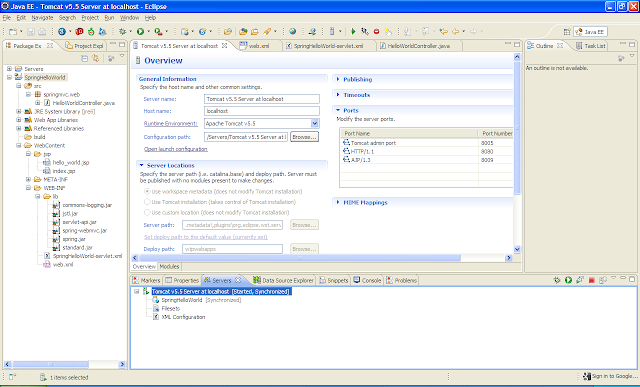Click Browse button next to Configuration path
The image size is (640, 387).
coord(304,137)
